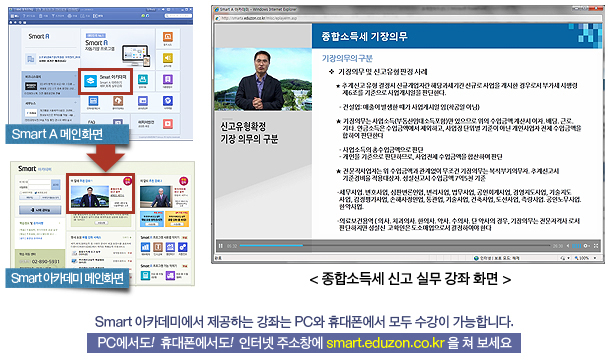Click the light blue promo banner on Smart 아카데미
612x361 pixels.
(x=152, y=219)
